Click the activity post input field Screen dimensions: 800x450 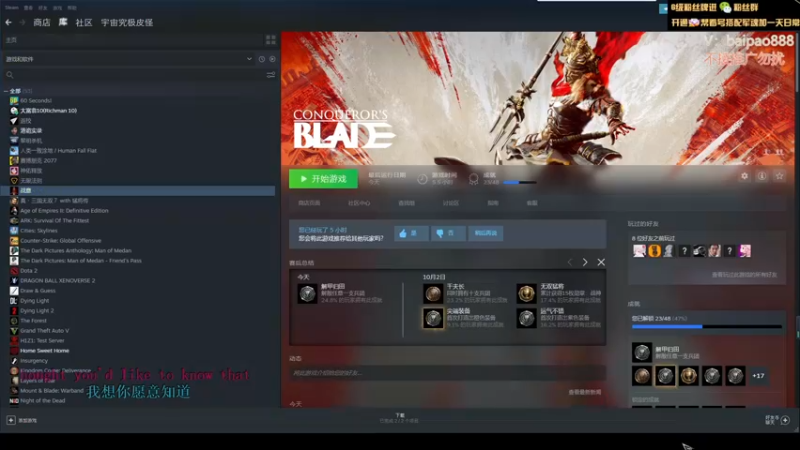(x=447, y=373)
